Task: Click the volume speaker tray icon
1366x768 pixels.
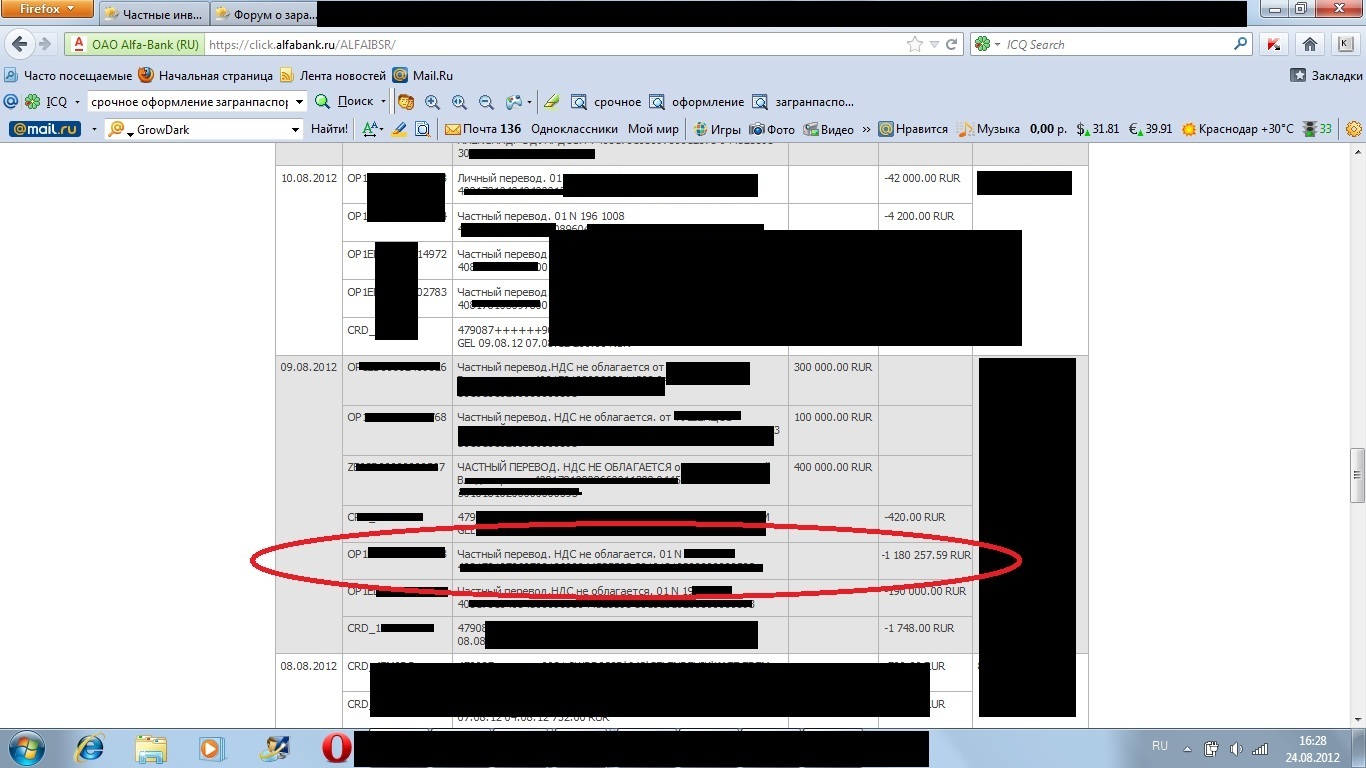Action: point(1236,748)
